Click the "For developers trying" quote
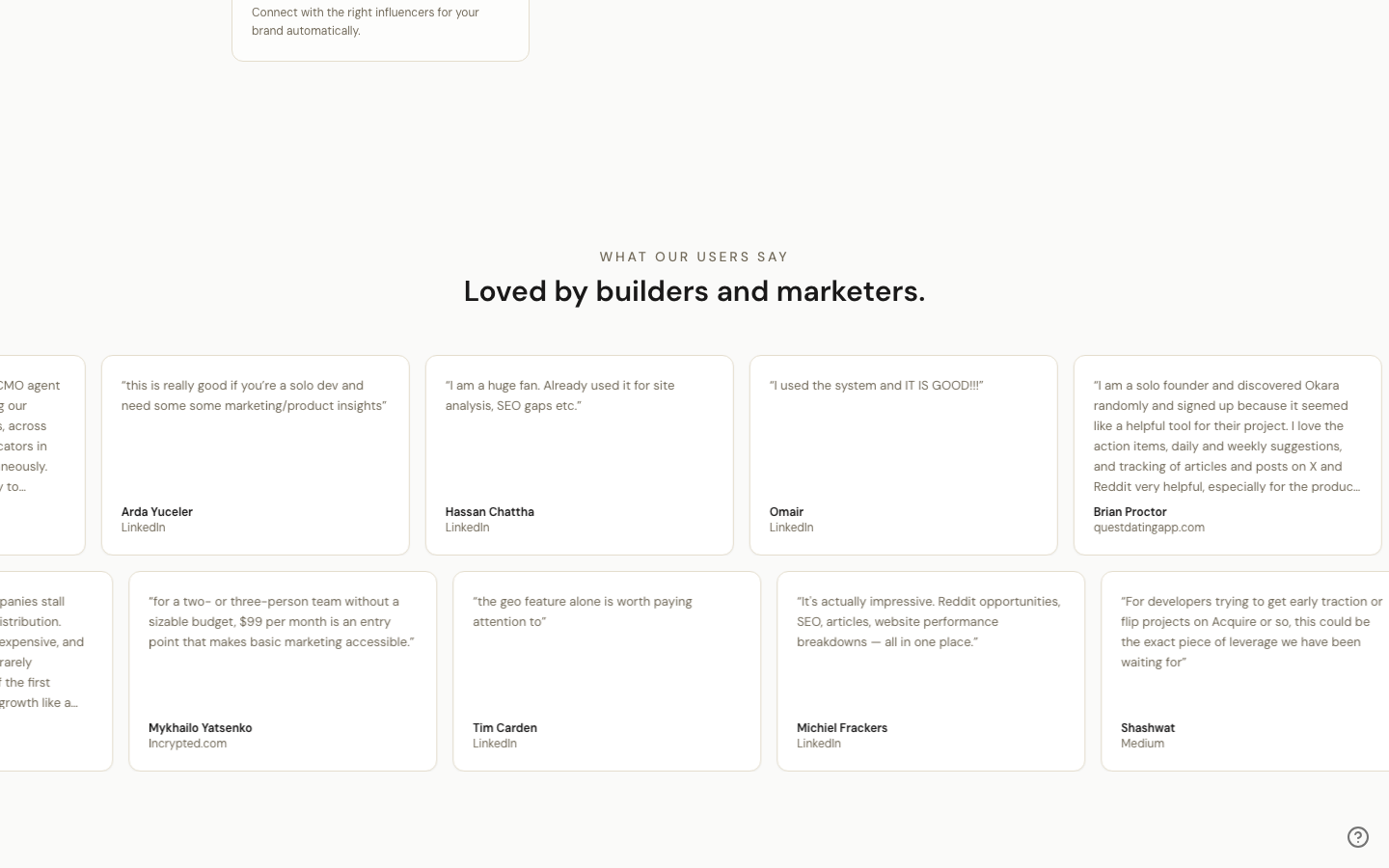 (1252, 632)
